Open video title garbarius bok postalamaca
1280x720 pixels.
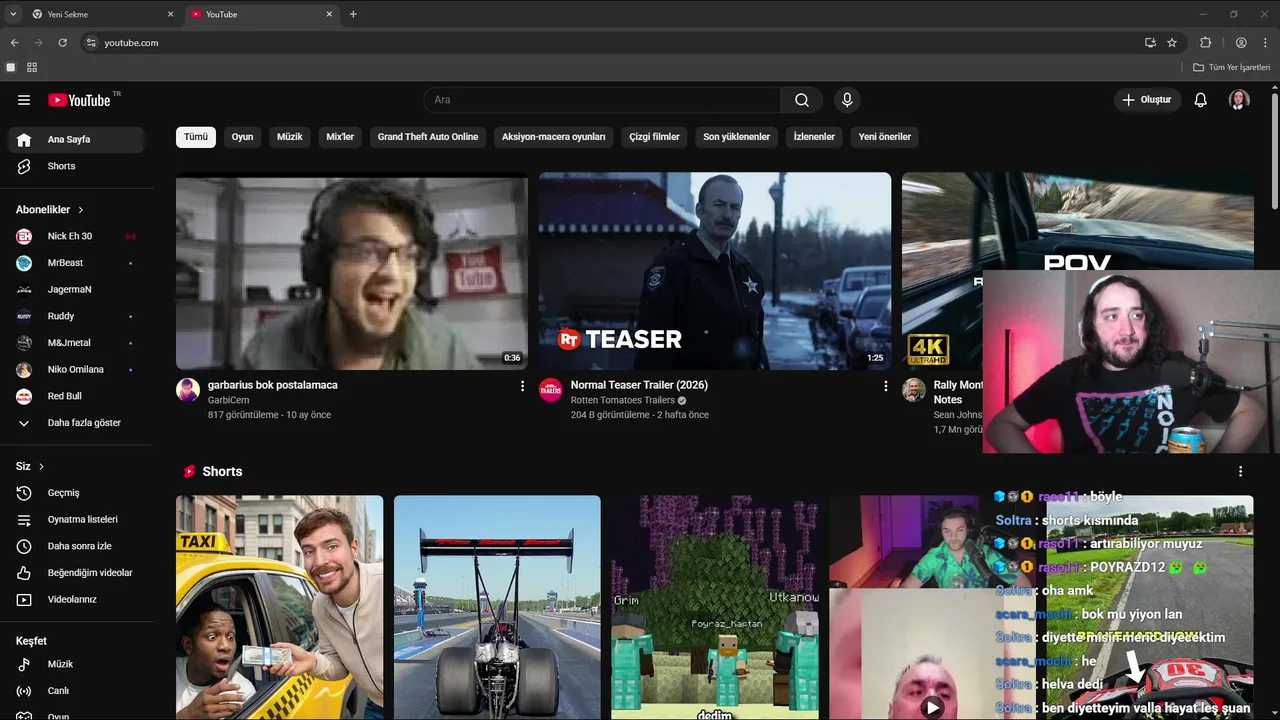click(273, 385)
